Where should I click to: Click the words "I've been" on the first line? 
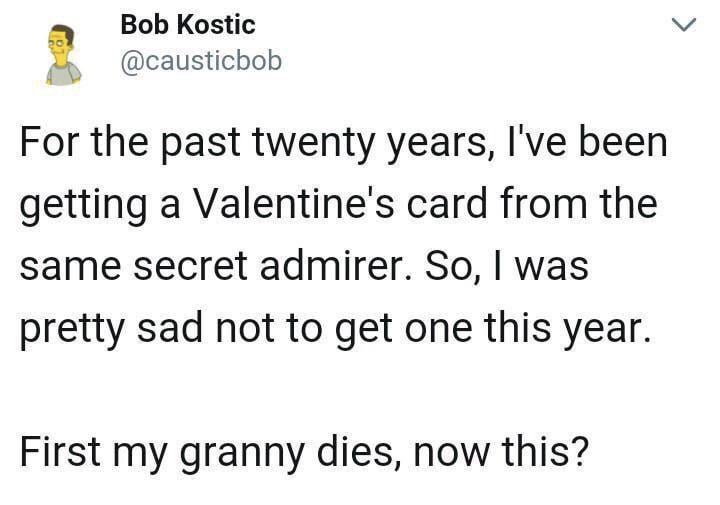pos(589,142)
